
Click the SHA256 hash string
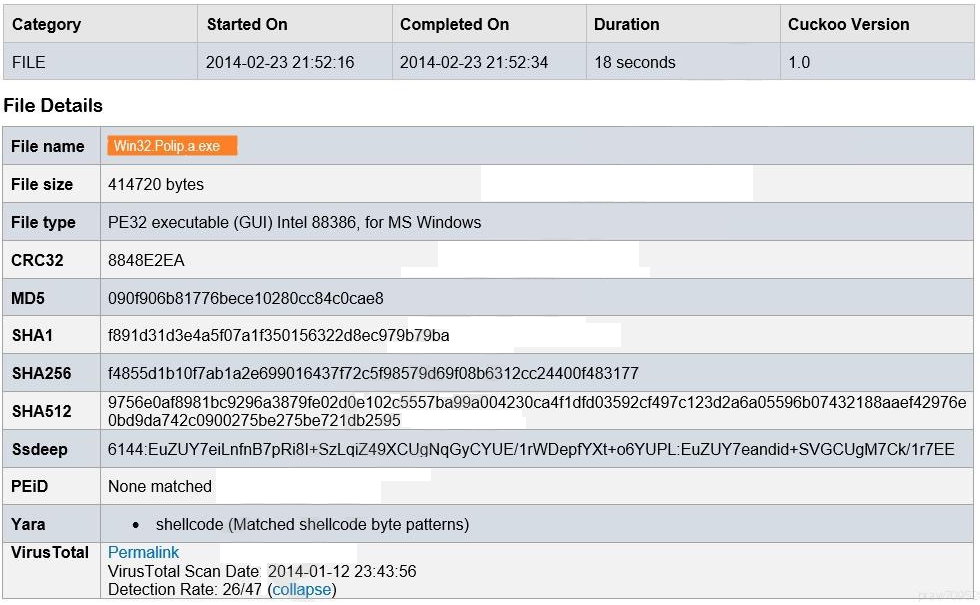pos(373,374)
